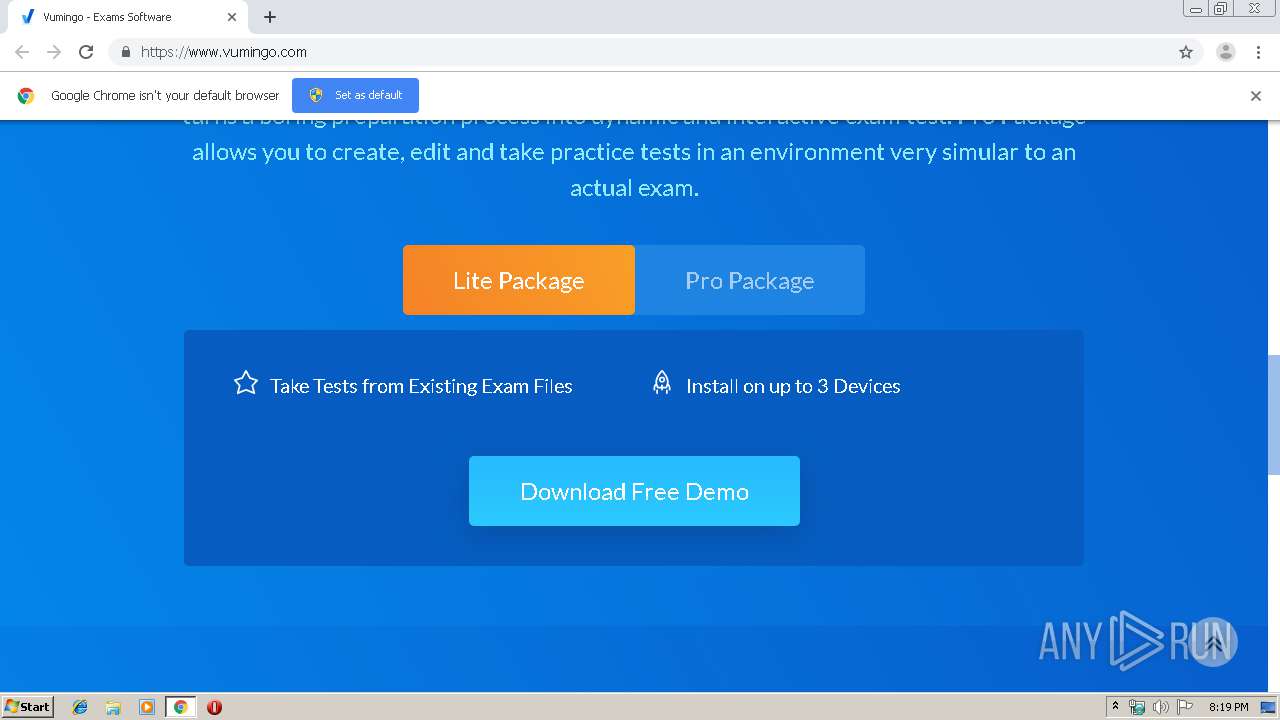Click the star icon beside Take Tests
The image size is (1280, 720).
246,383
